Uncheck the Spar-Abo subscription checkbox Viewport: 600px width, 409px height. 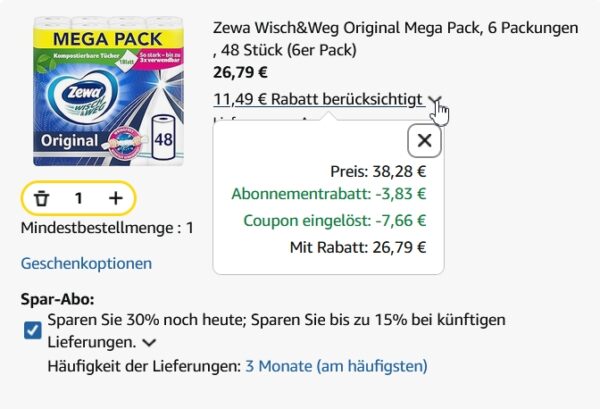(33, 330)
